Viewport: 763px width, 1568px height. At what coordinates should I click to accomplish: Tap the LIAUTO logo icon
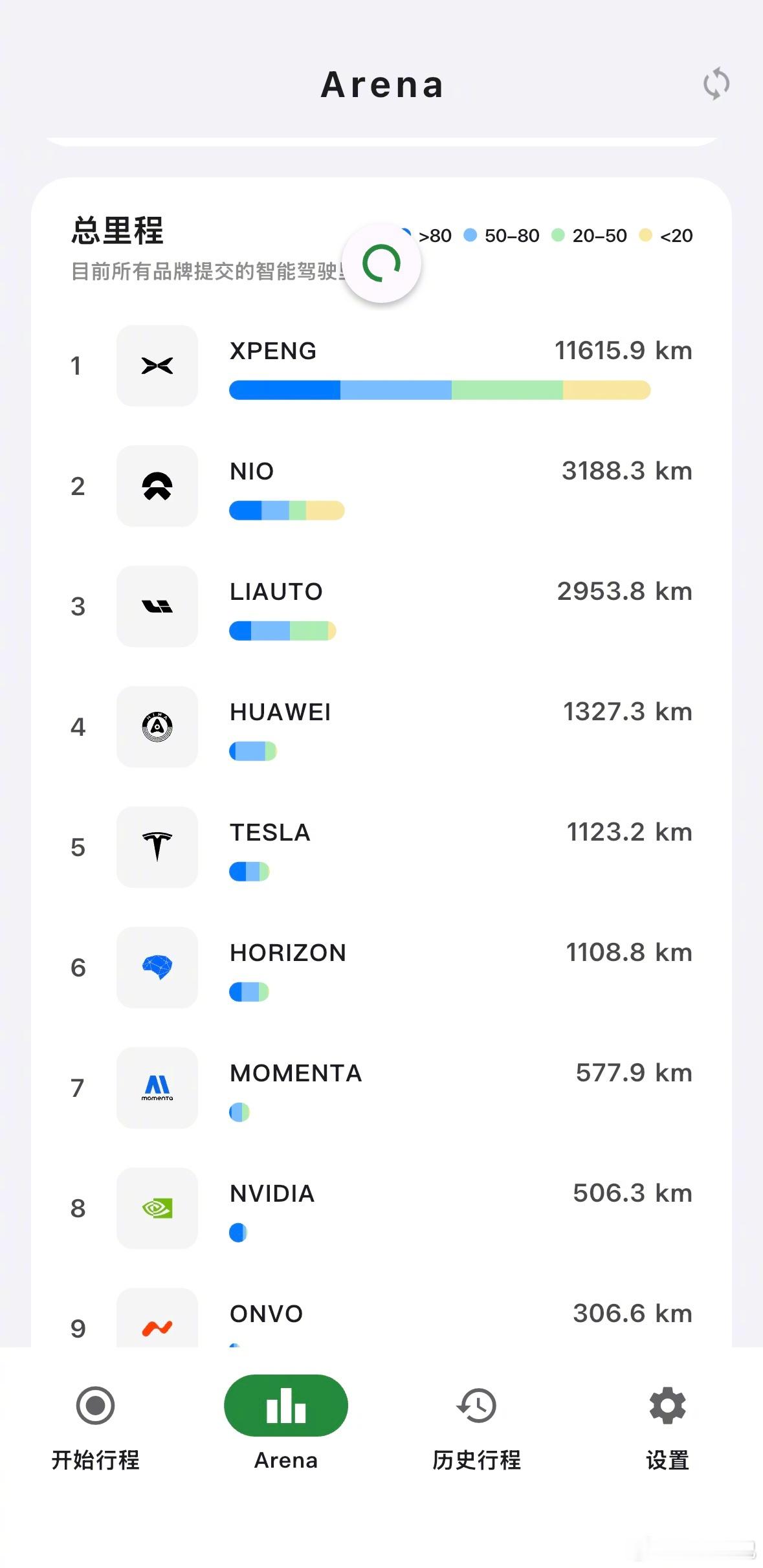[x=157, y=606]
